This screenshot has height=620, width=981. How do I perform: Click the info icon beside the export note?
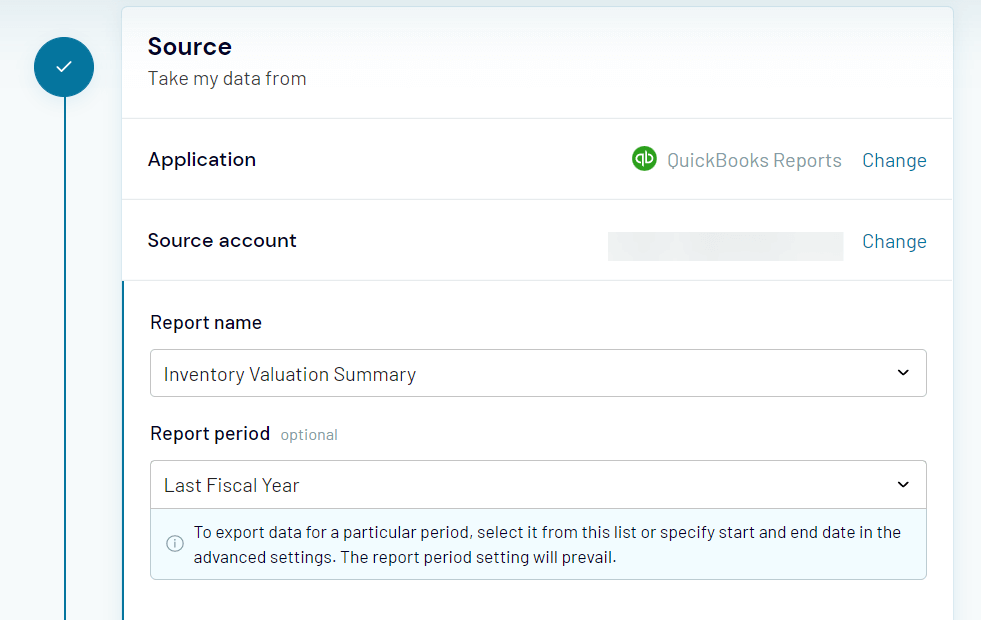(174, 543)
